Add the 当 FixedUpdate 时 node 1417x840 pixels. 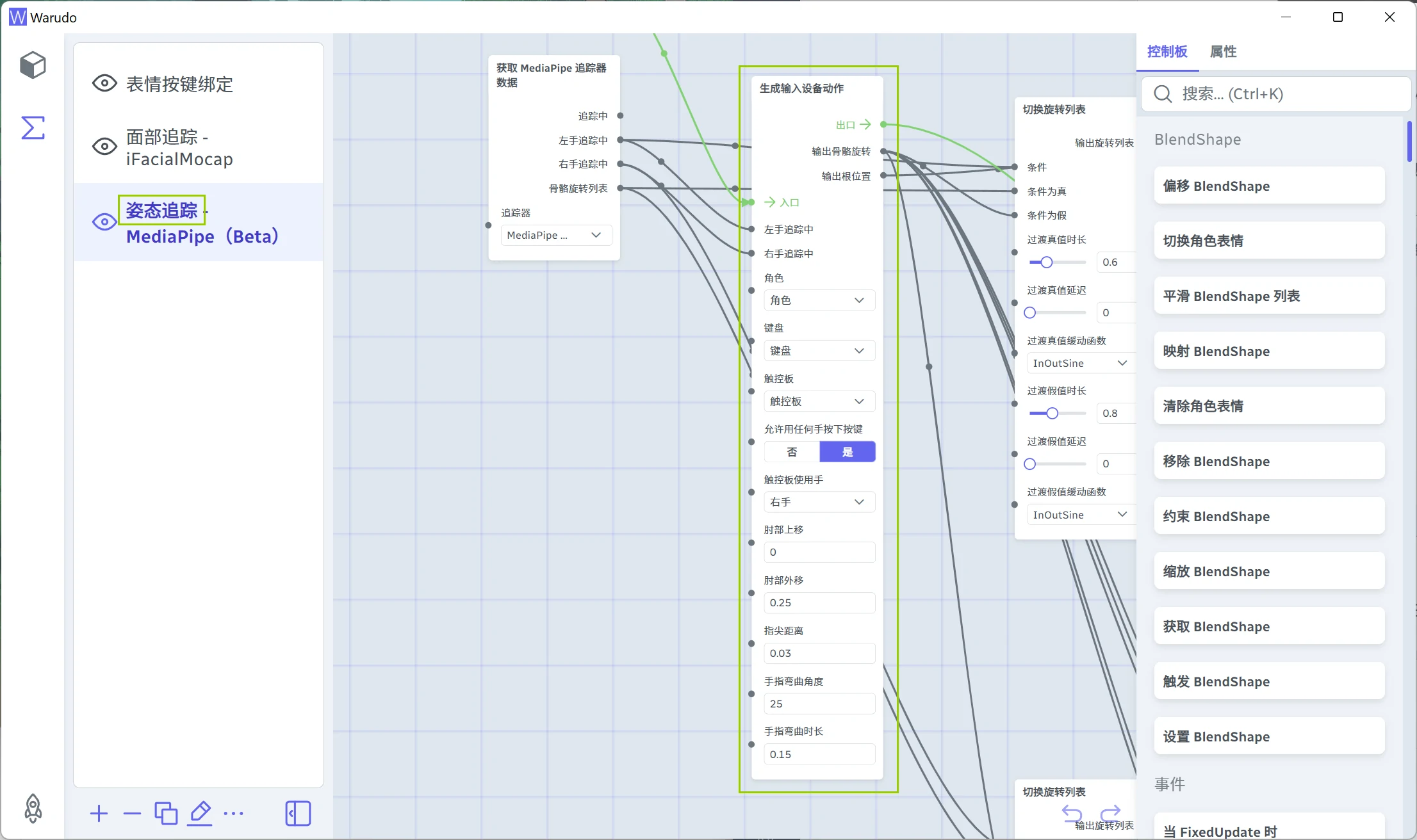point(1269,827)
